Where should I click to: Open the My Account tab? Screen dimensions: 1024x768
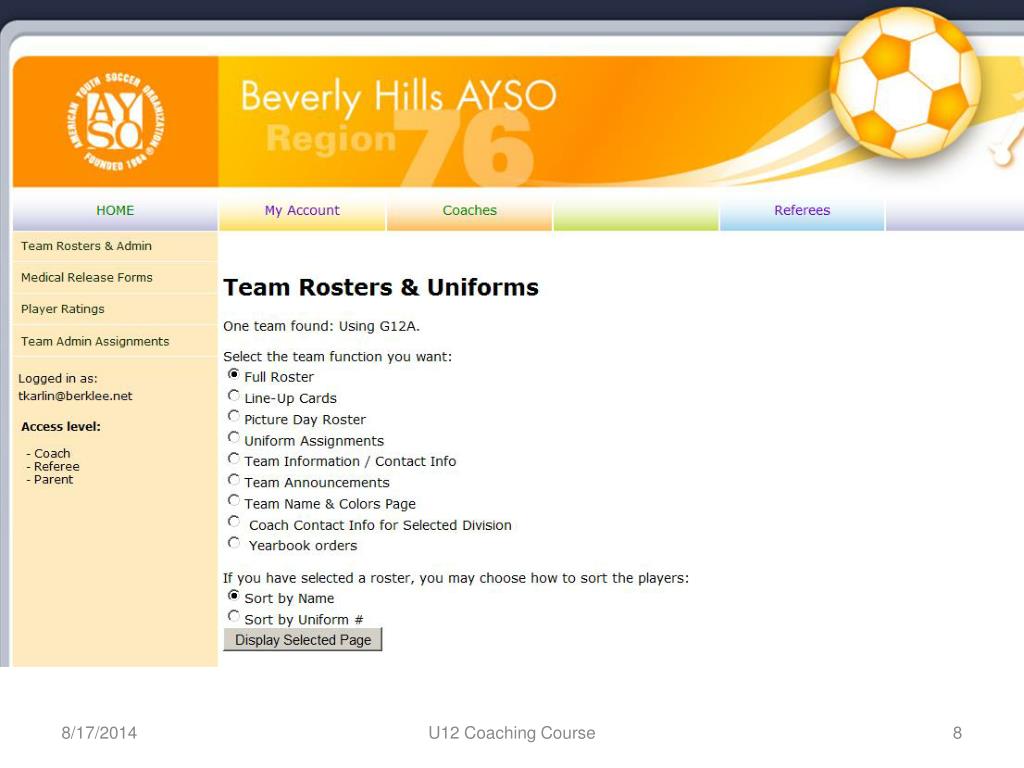point(302,210)
